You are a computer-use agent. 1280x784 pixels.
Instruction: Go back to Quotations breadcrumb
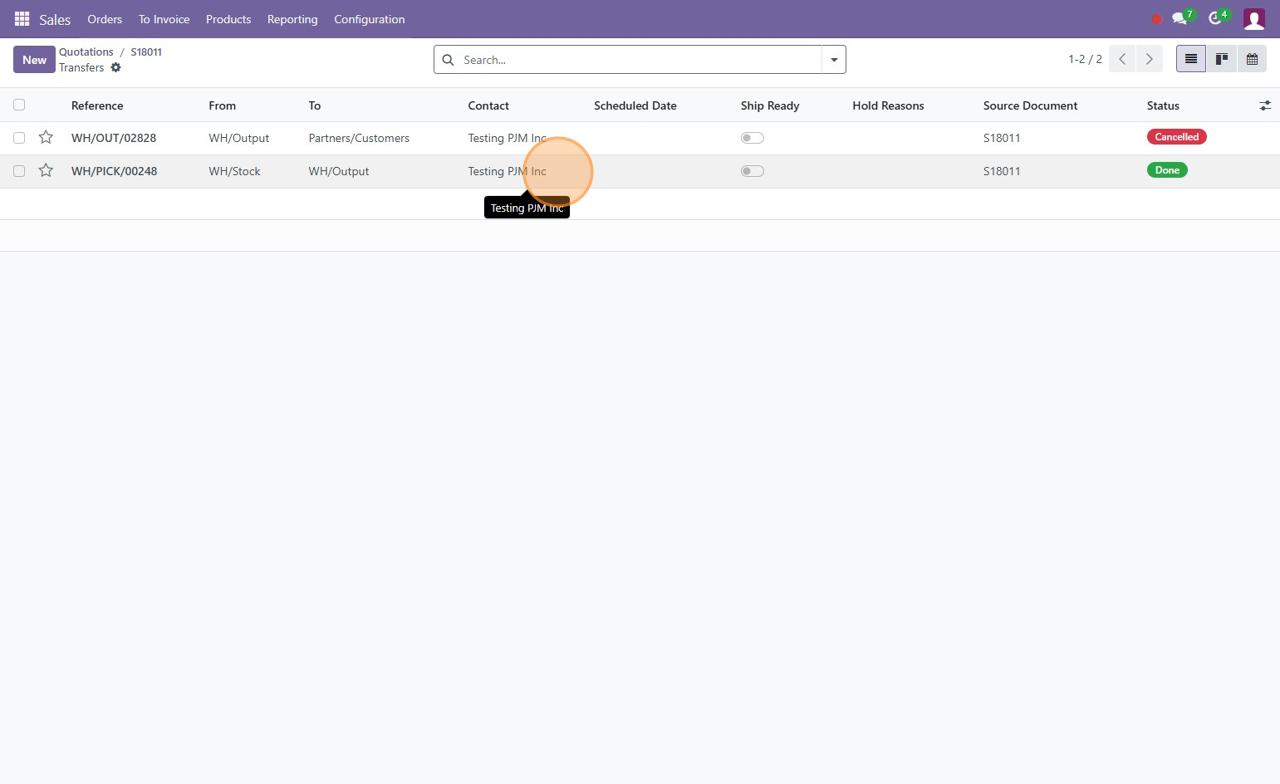(x=86, y=52)
